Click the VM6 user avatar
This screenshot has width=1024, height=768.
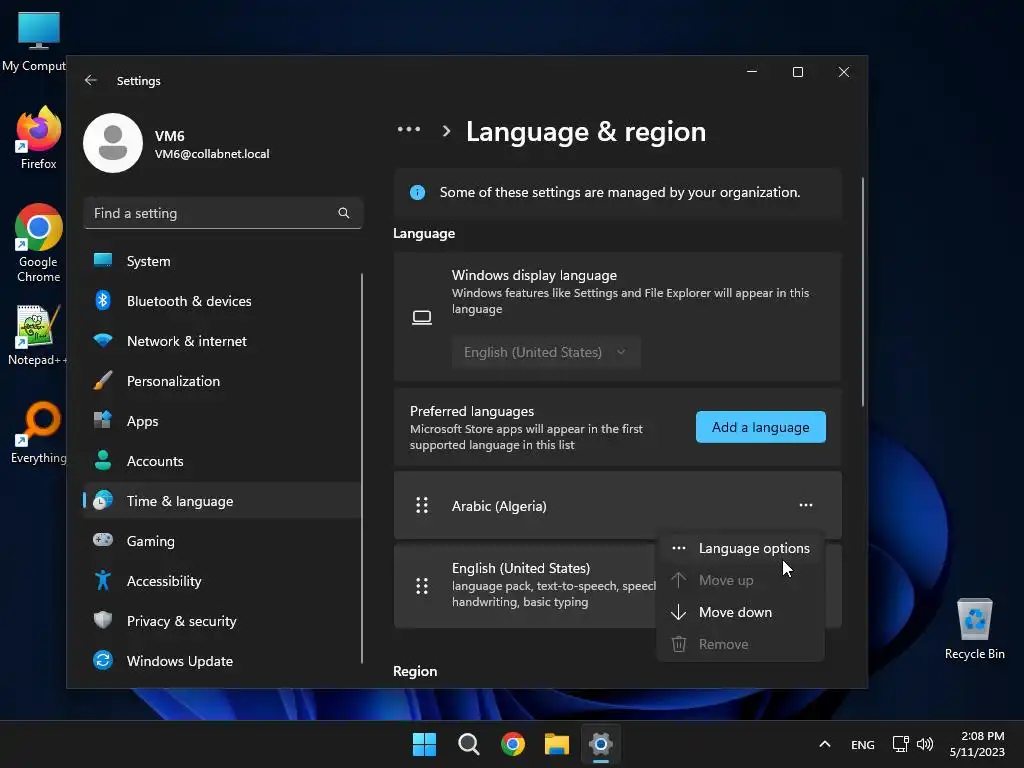[x=113, y=143]
